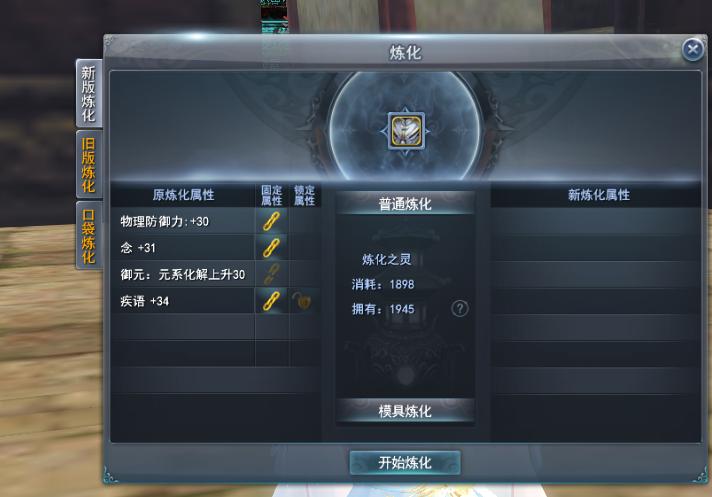Select 普通炼化 mode
The image size is (712, 497).
click(x=405, y=203)
